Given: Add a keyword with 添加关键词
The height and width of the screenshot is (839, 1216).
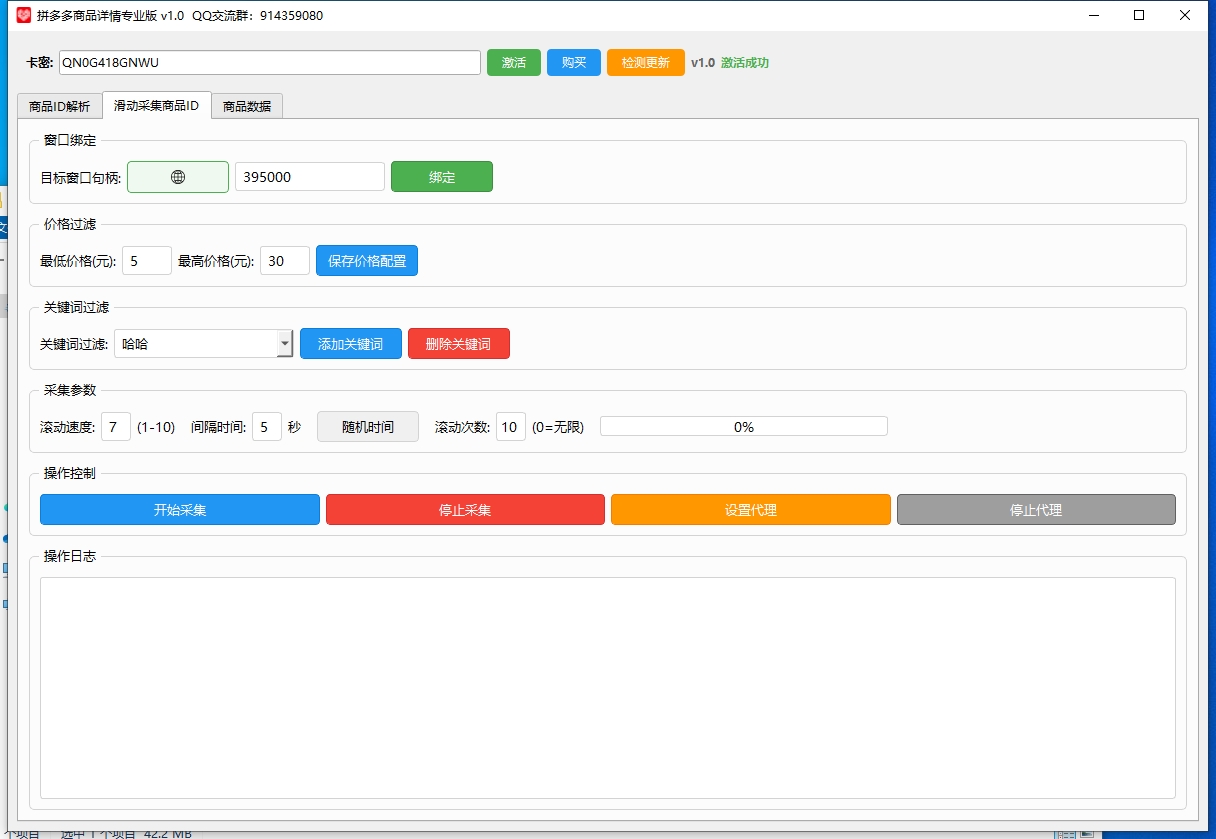Looking at the screenshot, I should pos(351,344).
